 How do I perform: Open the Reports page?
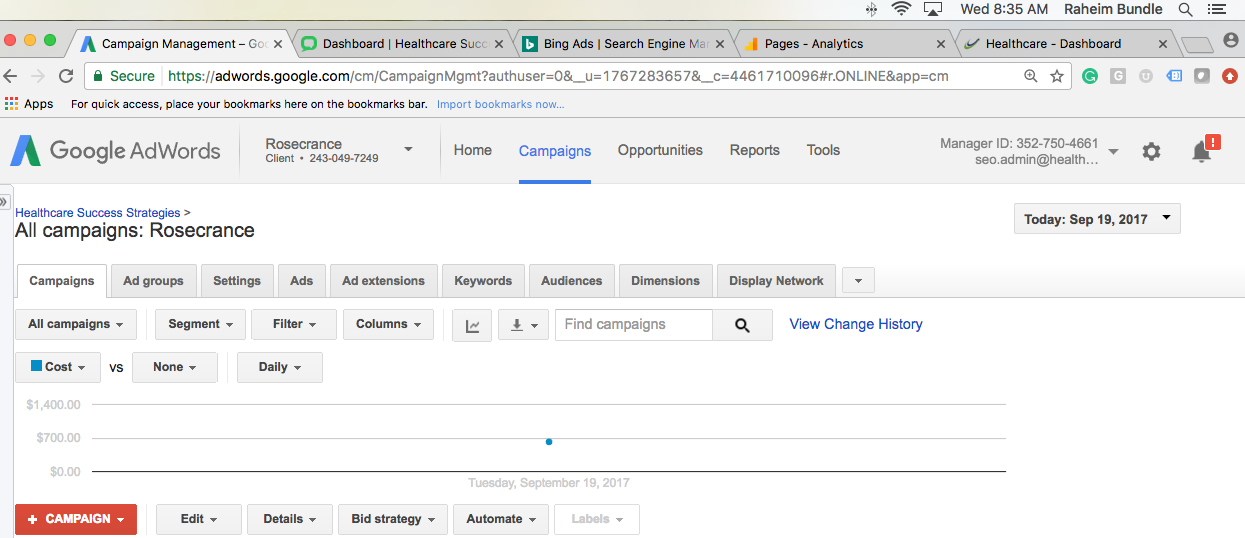coord(755,150)
